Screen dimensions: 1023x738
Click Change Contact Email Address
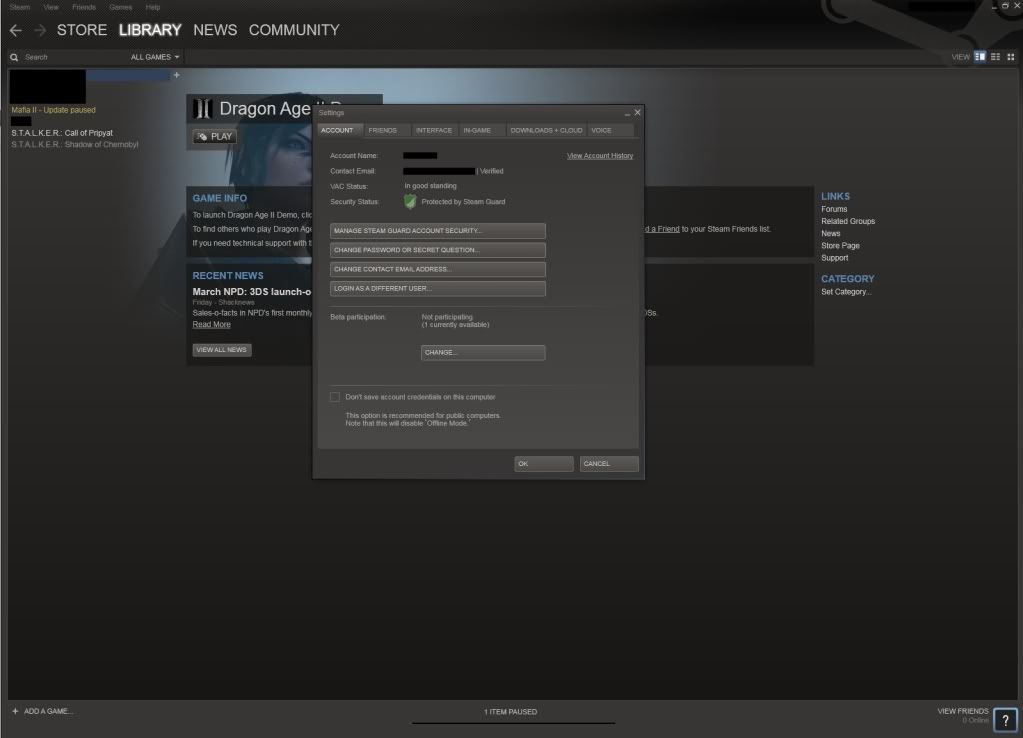coord(438,269)
